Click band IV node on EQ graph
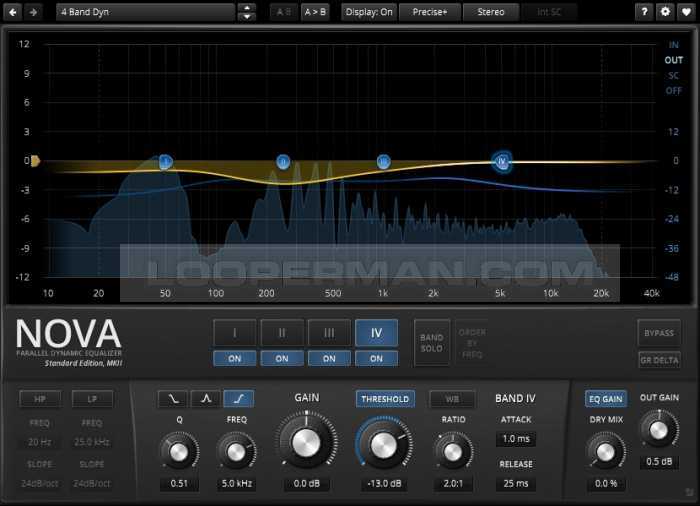Viewport: 700px width, 506px height. click(502, 161)
